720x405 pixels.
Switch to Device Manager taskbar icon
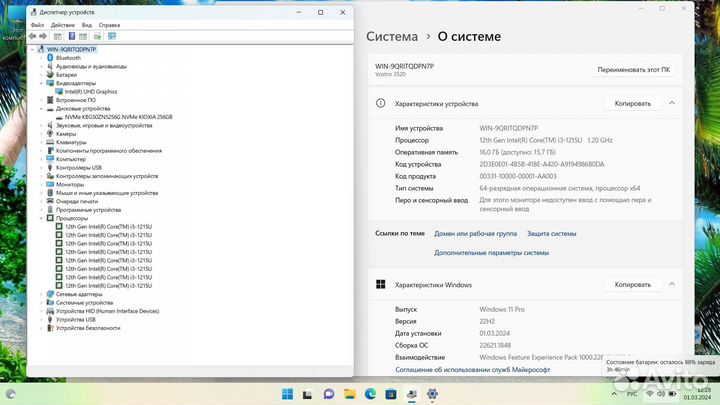tap(412, 394)
